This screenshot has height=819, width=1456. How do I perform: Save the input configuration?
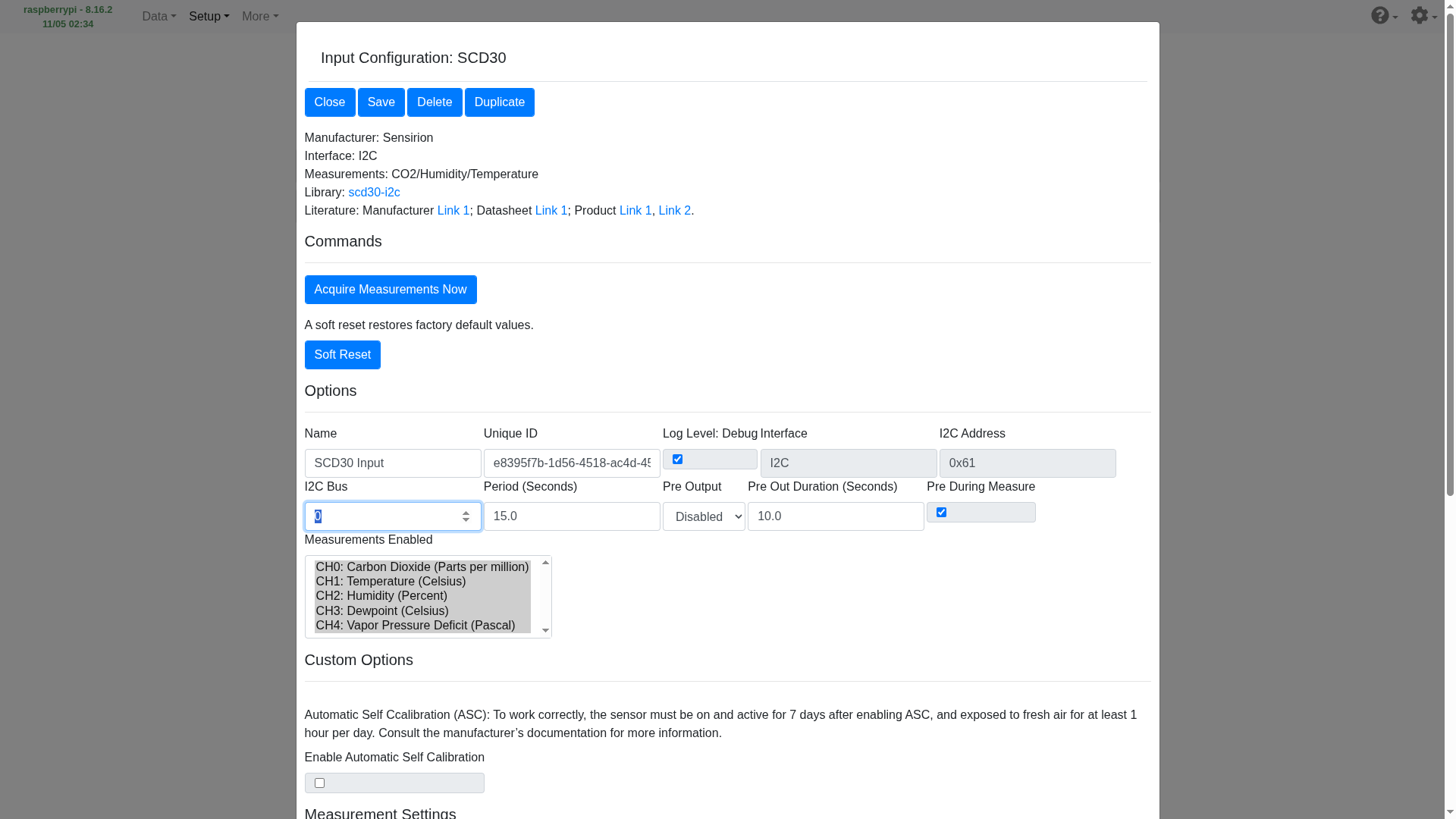tap(381, 102)
